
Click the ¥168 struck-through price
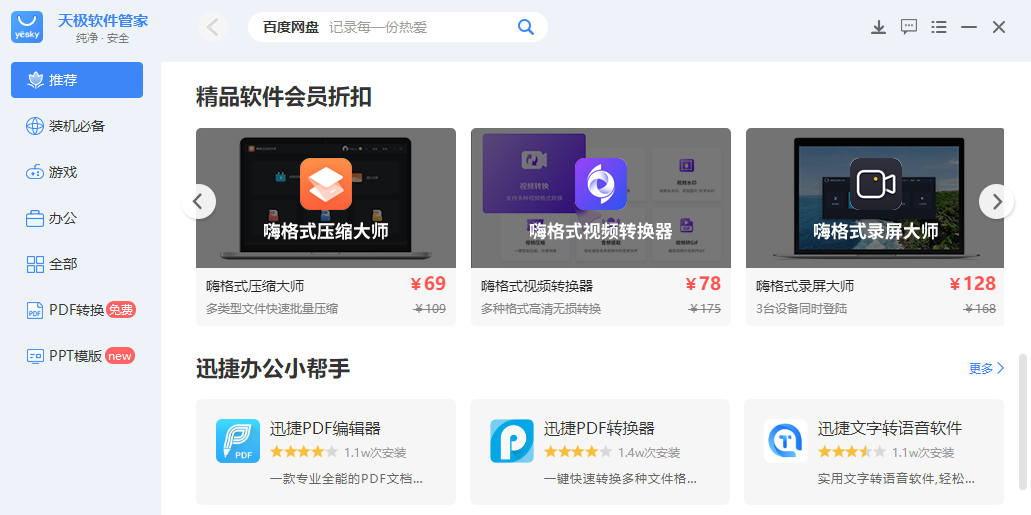[980, 308]
